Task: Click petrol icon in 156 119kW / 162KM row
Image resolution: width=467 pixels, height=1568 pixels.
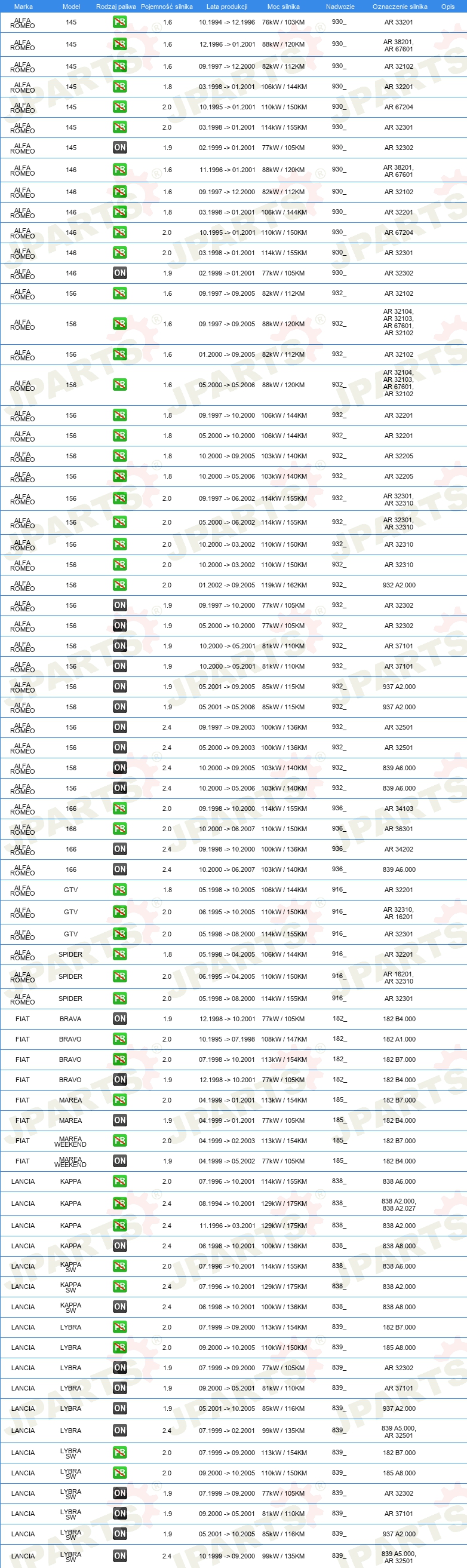Action: 120,585
